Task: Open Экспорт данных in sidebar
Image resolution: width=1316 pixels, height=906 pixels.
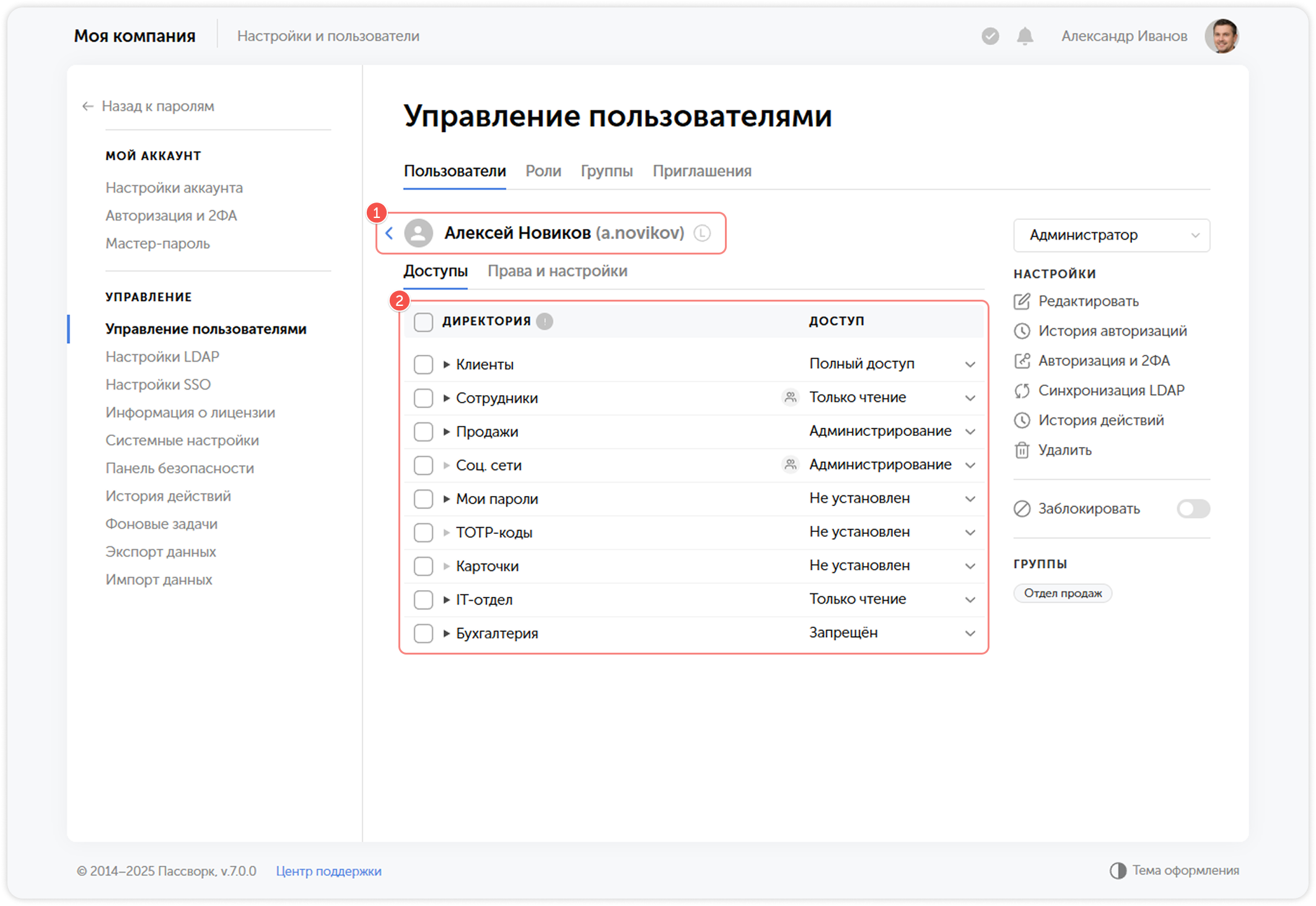Action: [160, 552]
